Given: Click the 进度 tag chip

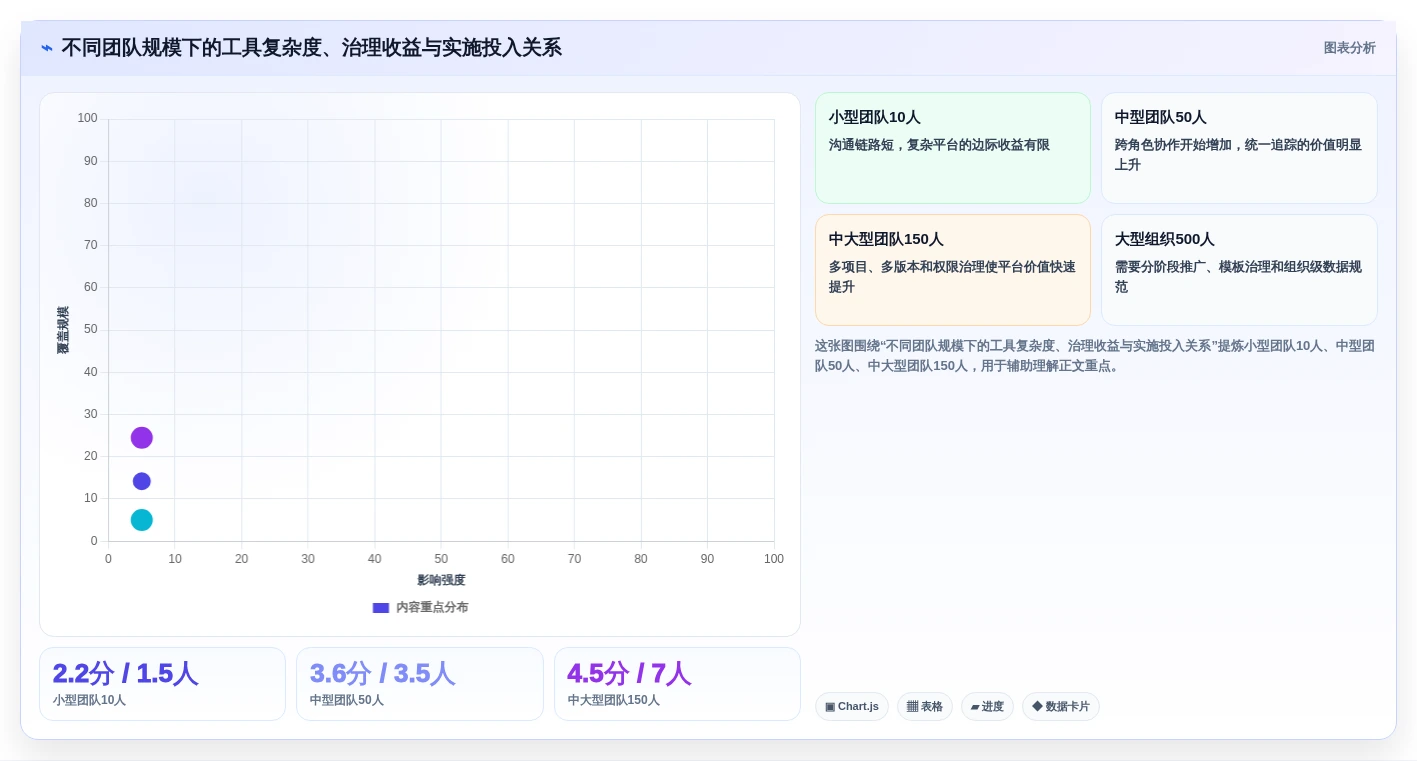Looking at the screenshot, I should [987, 706].
